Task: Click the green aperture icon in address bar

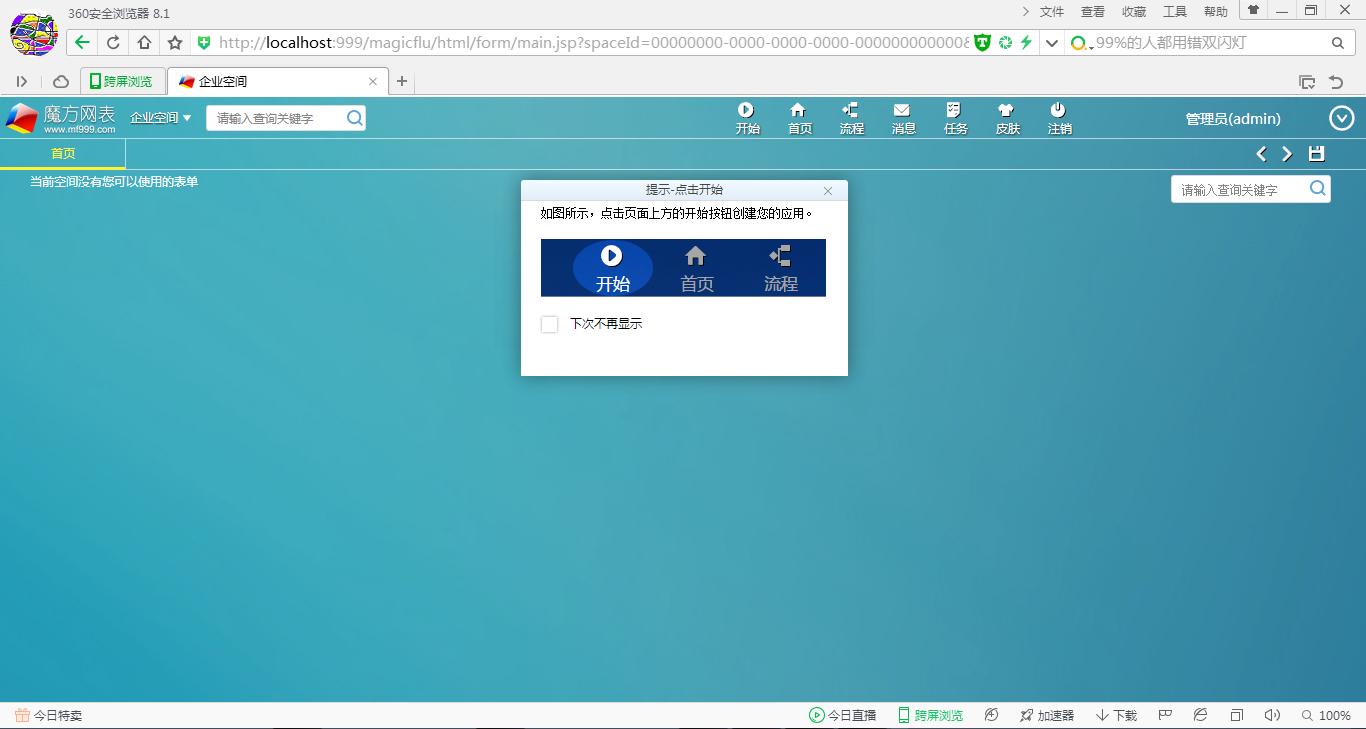Action: (1005, 43)
